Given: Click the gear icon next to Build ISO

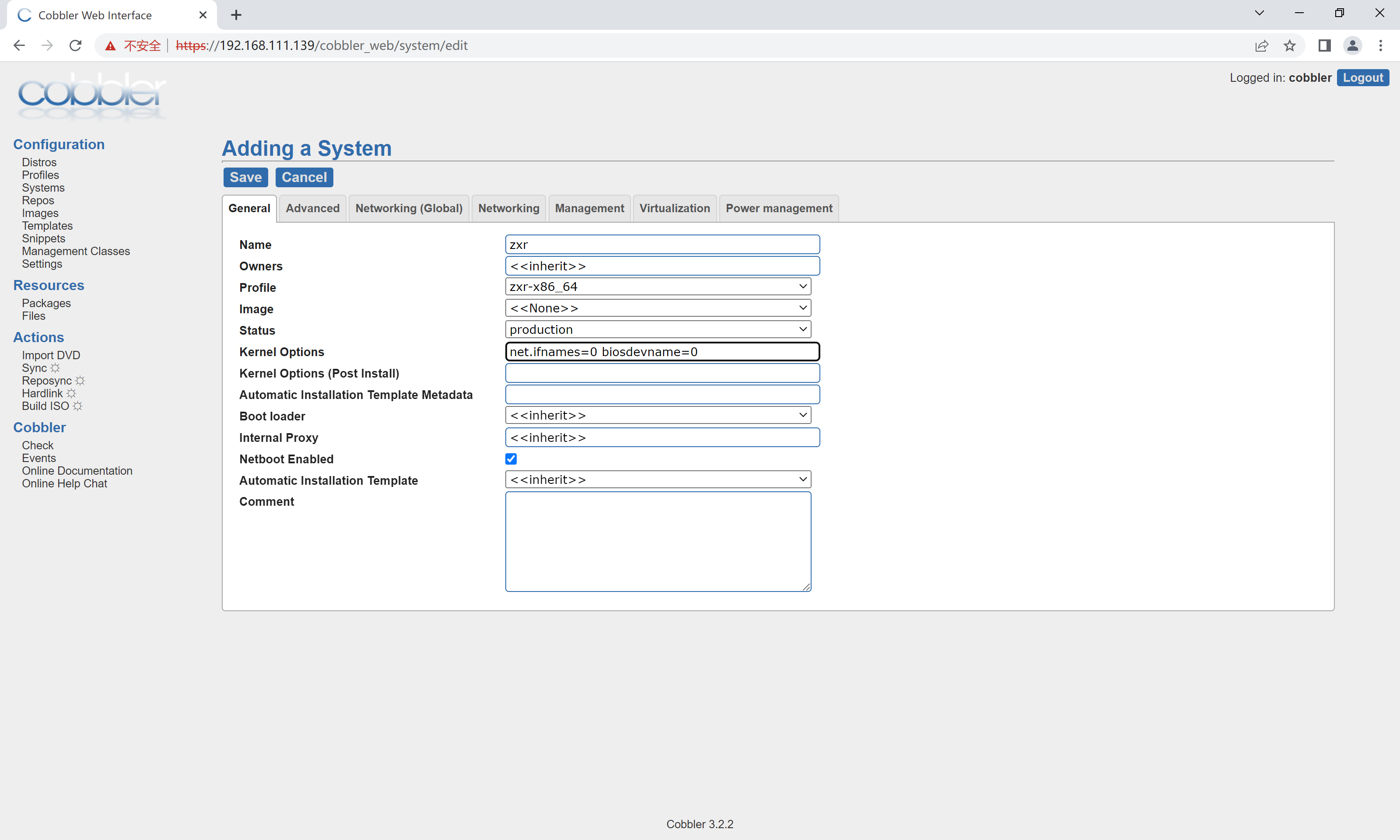Looking at the screenshot, I should (77, 406).
